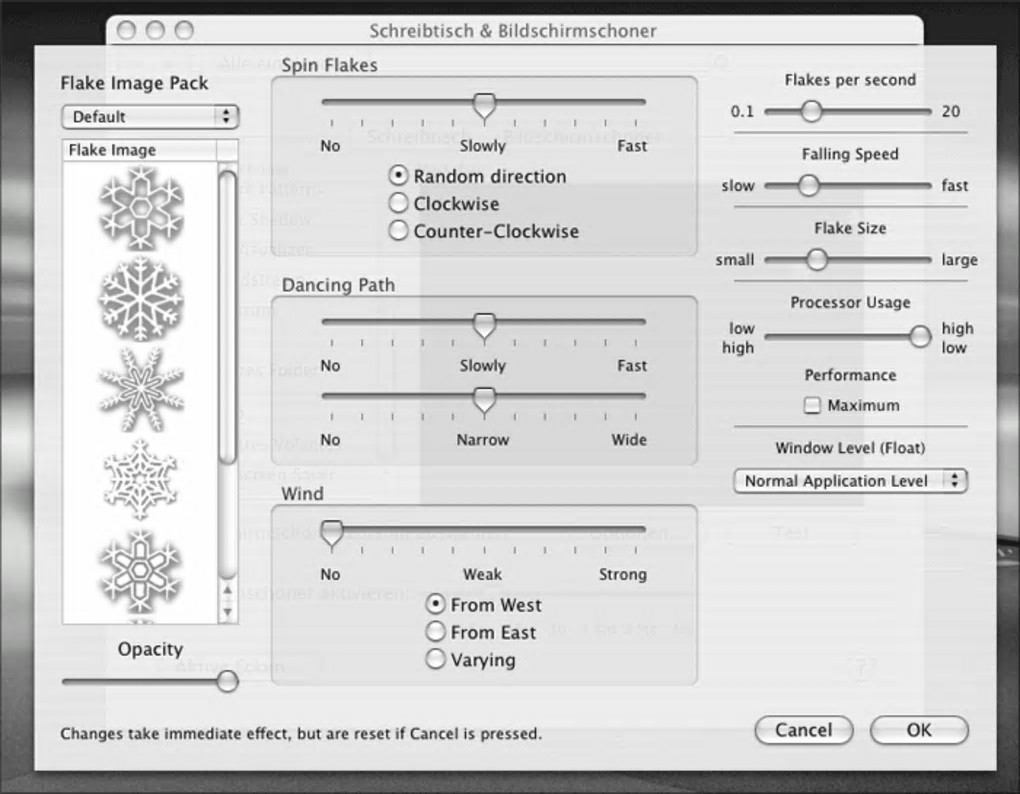Click the Flakes per second slider knob

(811, 111)
